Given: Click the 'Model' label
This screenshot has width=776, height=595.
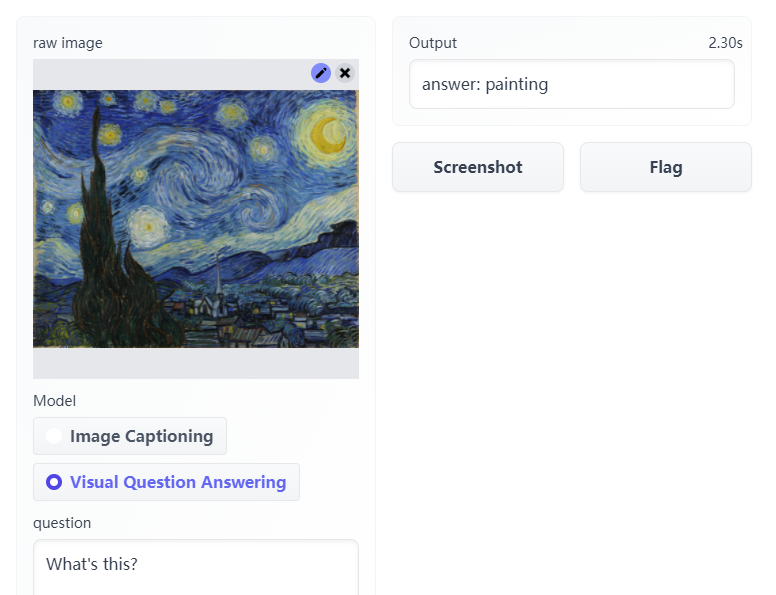Looking at the screenshot, I should pos(54,401).
